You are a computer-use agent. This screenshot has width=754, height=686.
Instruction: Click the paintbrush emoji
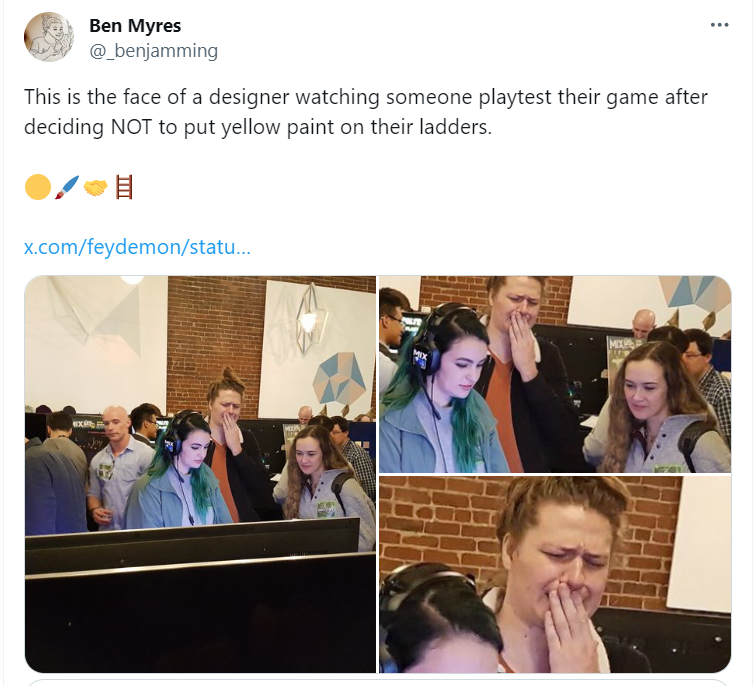pyautogui.click(x=67, y=187)
